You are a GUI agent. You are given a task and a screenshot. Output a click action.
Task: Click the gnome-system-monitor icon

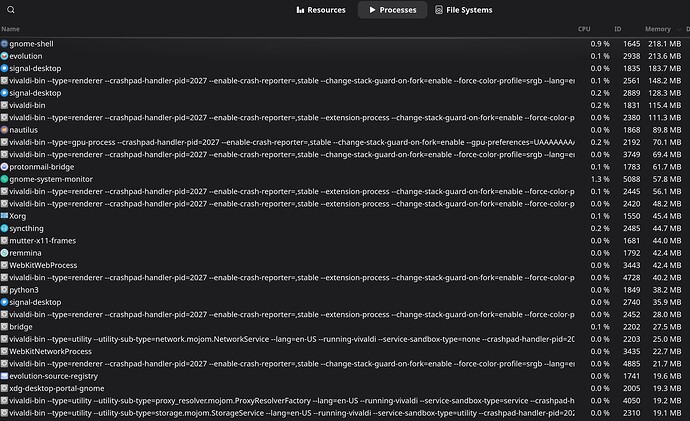tap(4, 179)
